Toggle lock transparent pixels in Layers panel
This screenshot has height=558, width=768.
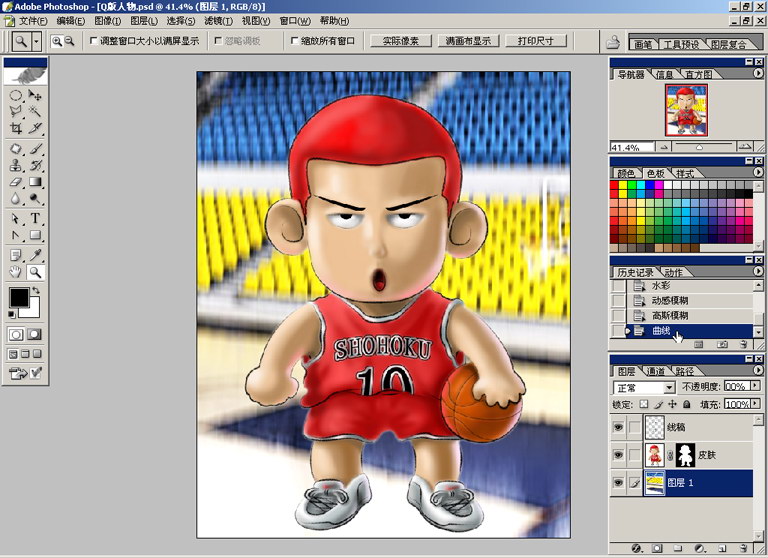[x=644, y=404]
